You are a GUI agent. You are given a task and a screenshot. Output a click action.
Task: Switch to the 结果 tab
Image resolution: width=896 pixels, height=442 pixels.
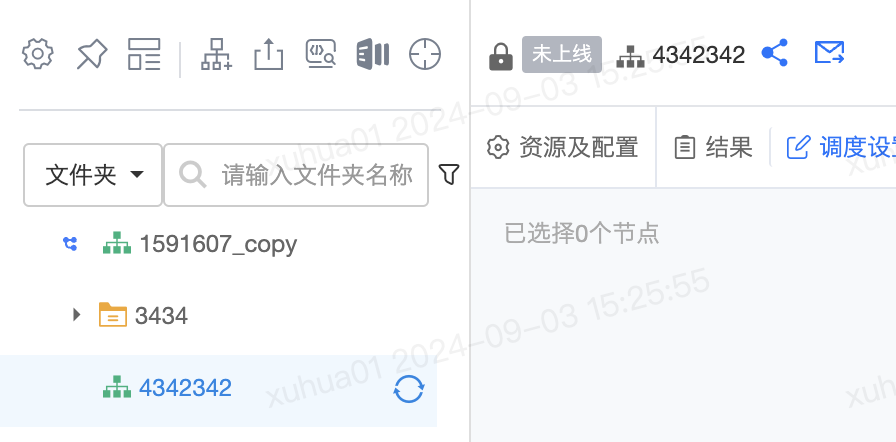713,147
